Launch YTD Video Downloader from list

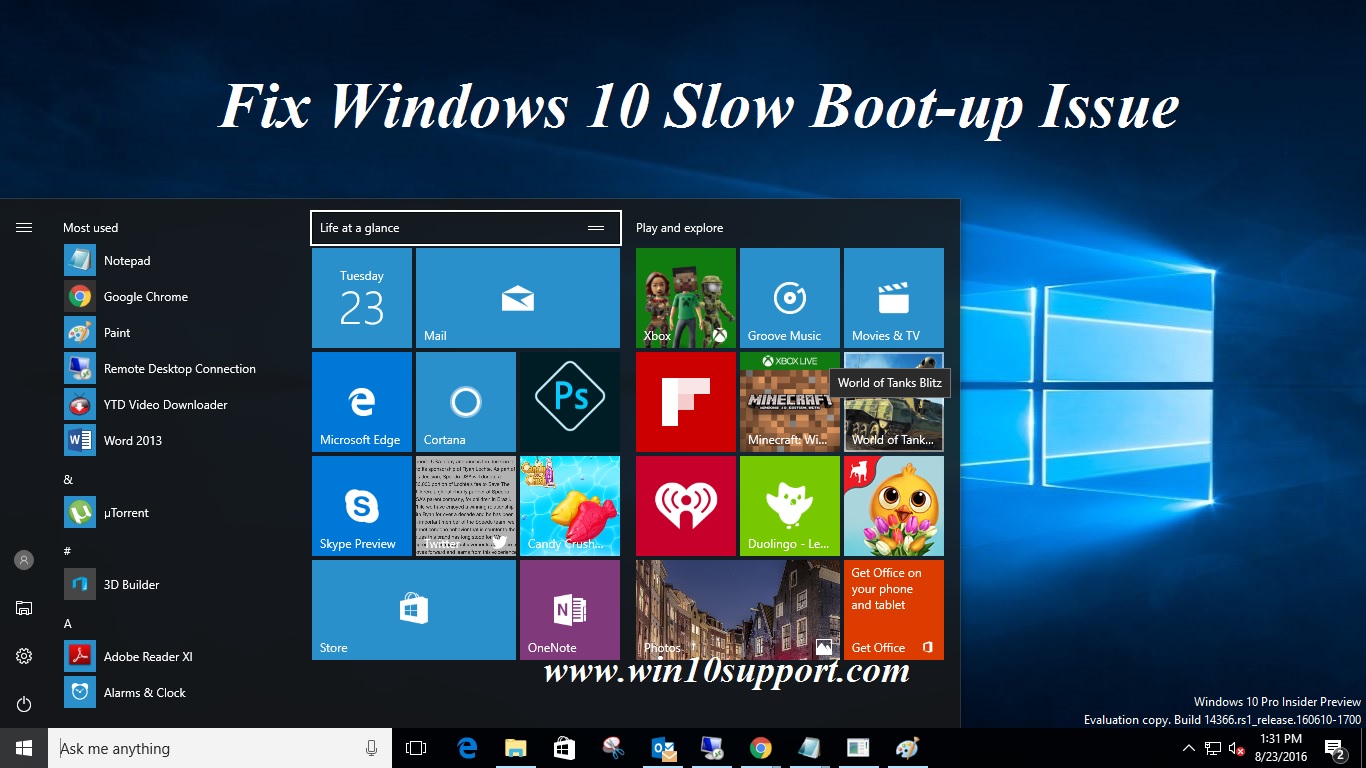click(180, 405)
